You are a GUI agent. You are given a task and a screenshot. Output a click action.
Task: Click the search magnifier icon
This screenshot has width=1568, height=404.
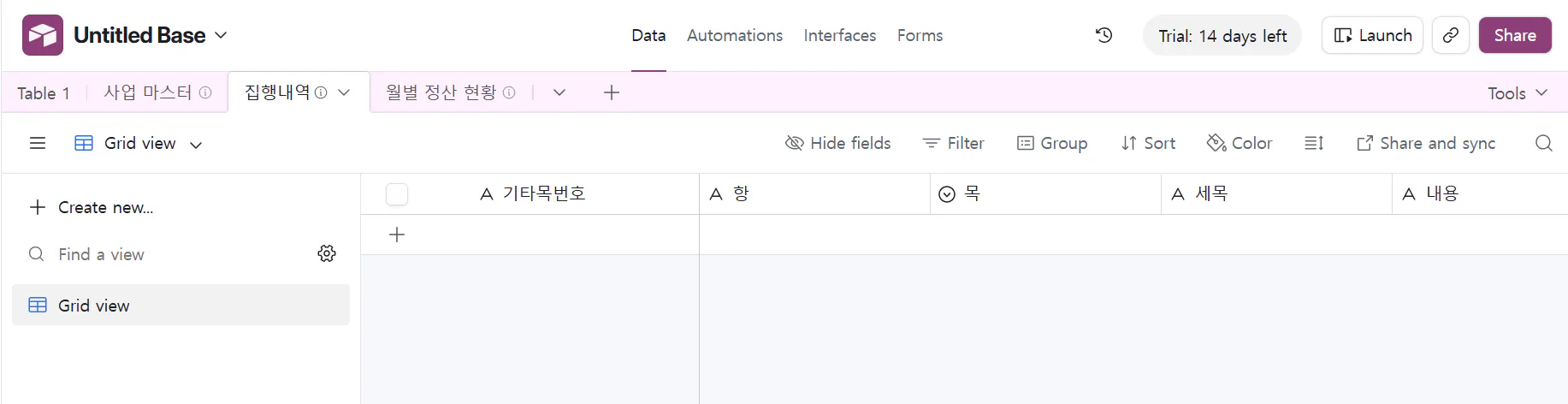(x=1543, y=143)
